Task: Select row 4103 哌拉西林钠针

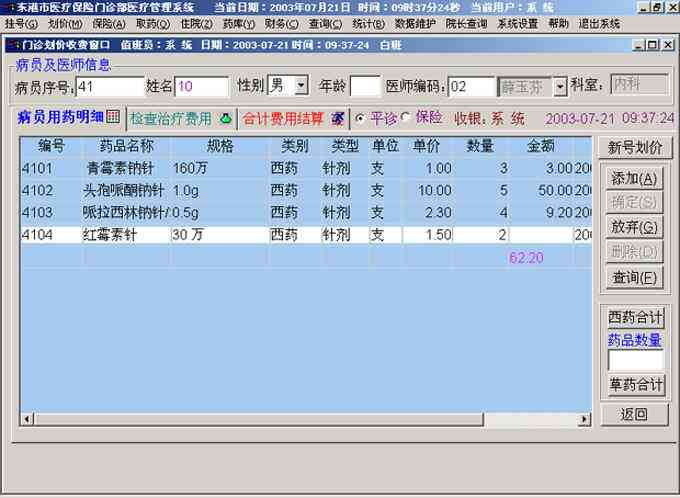Action: (306, 212)
